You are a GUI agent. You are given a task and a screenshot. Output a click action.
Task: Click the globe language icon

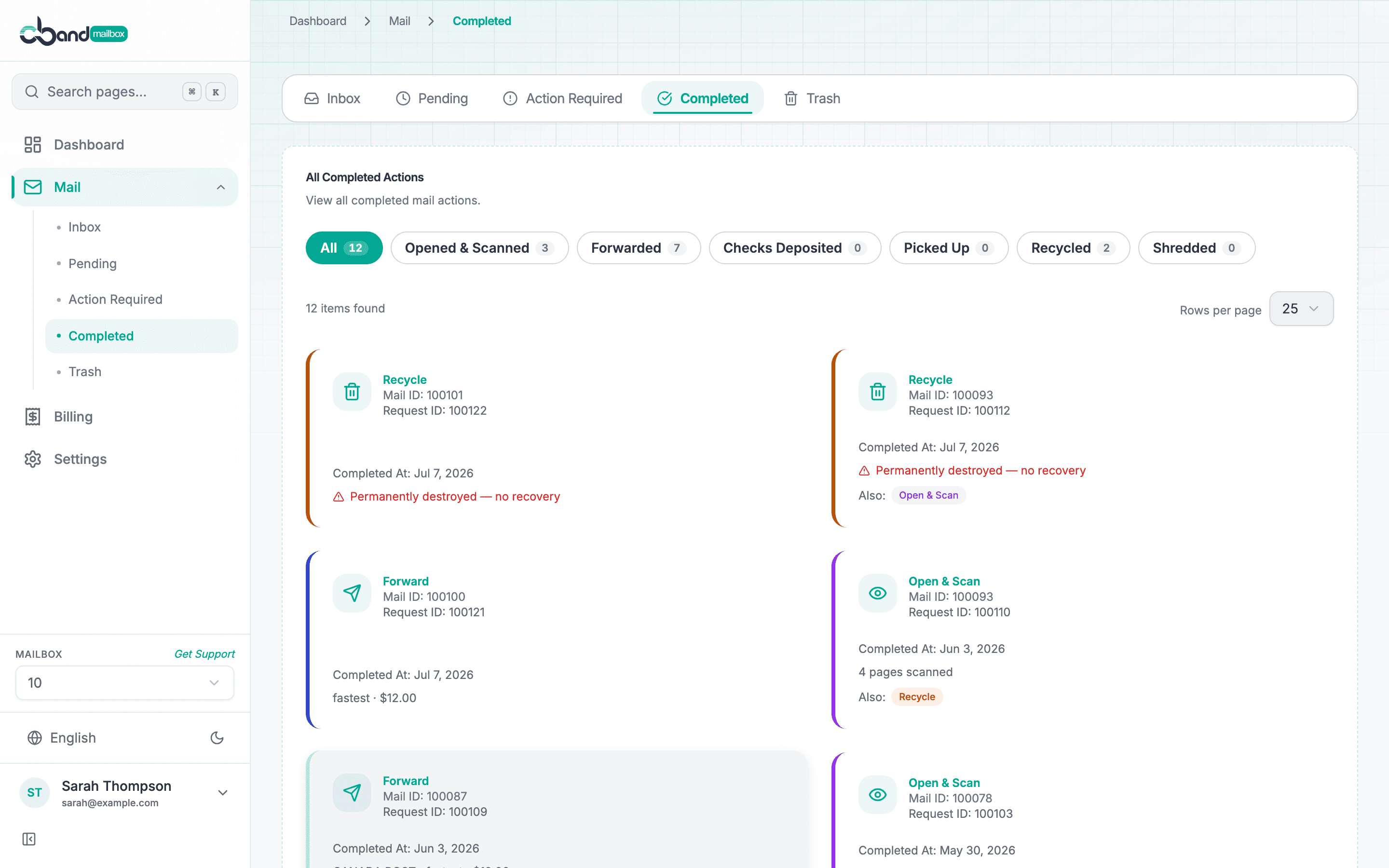[x=35, y=738]
